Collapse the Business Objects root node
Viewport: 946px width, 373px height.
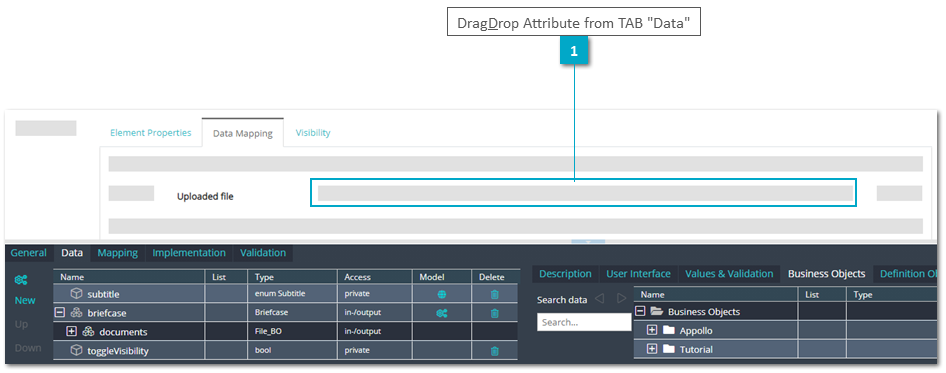click(x=641, y=312)
